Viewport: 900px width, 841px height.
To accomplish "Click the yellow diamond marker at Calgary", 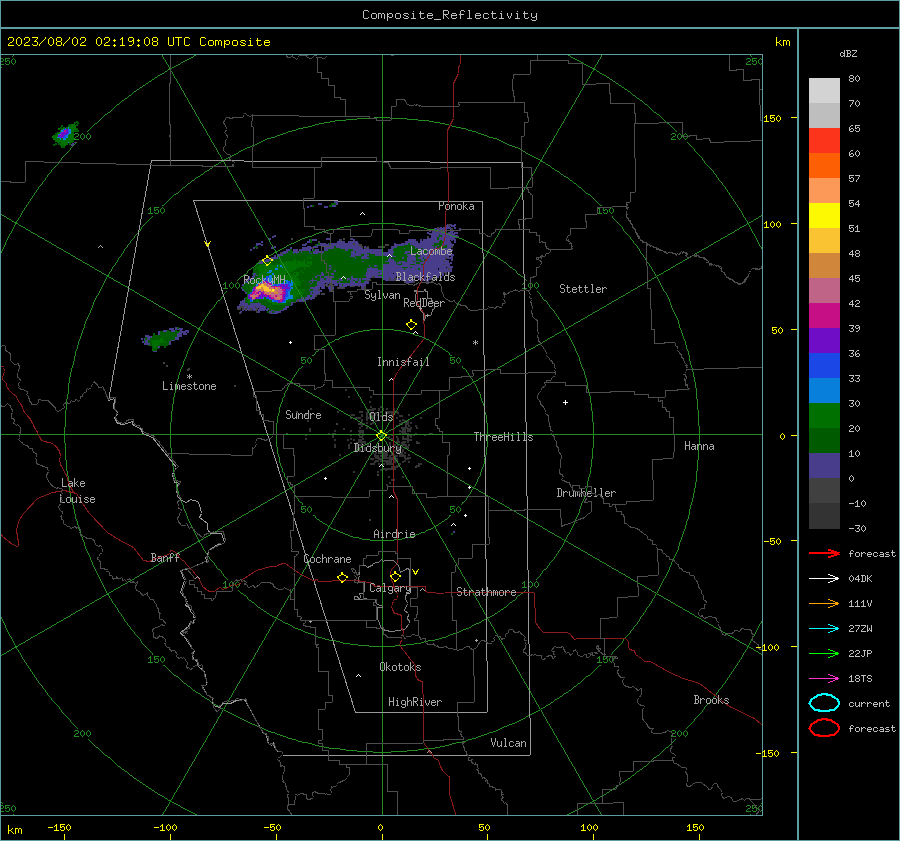I will click(x=395, y=576).
